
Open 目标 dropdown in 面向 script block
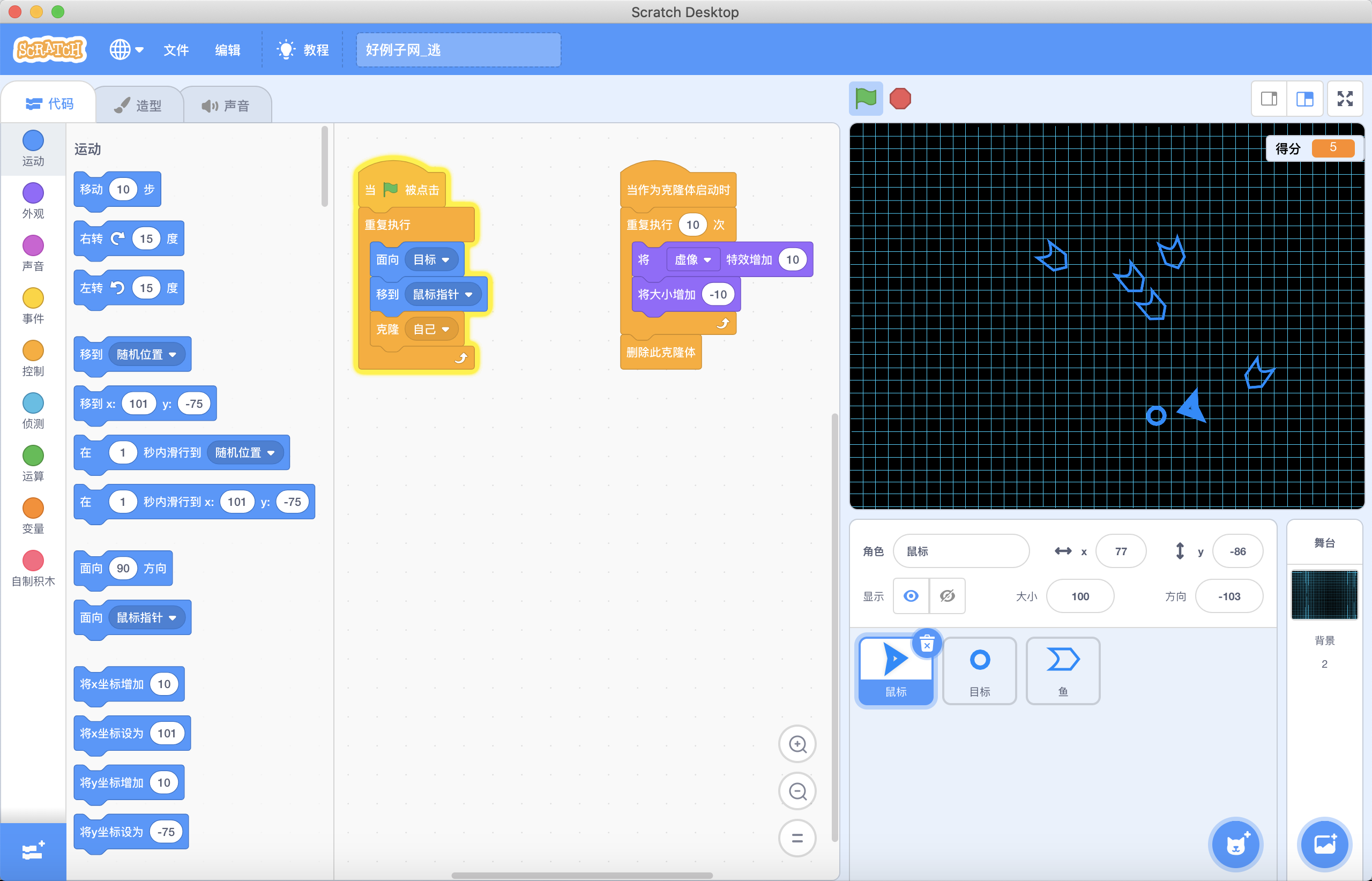[431, 260]
